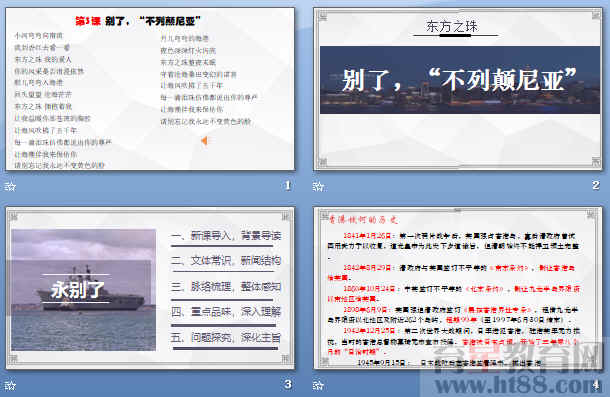
Task: Select slide 4 thumbnail on Hong Kong history
Action: [458, 288]
